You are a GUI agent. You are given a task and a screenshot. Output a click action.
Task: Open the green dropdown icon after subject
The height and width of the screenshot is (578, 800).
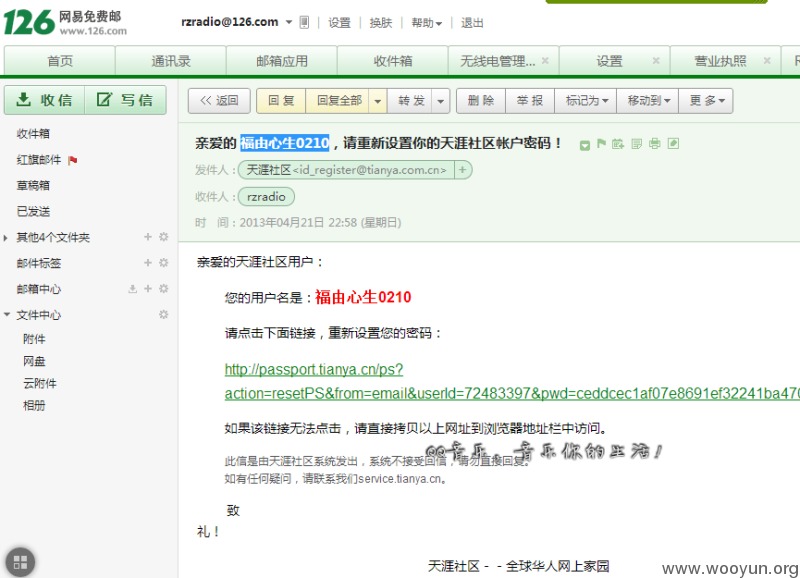pyautogui.click(x=585, y=145)
